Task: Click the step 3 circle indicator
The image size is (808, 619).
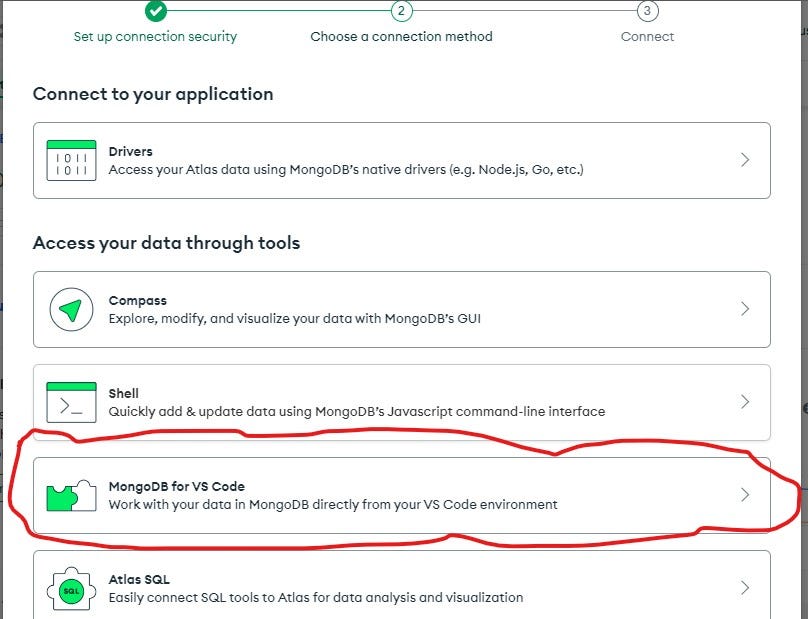Action: pyautogui.click(x=647, y=10)
